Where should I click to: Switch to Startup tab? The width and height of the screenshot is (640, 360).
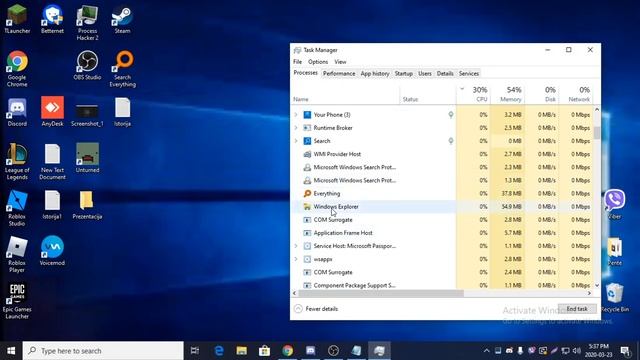[404, 73]
